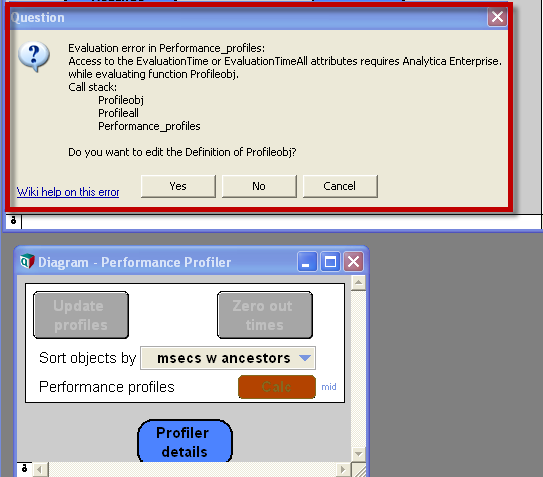Choose Yes to edit Profileobj definition

pyautogui.click(x=178, y=186)
